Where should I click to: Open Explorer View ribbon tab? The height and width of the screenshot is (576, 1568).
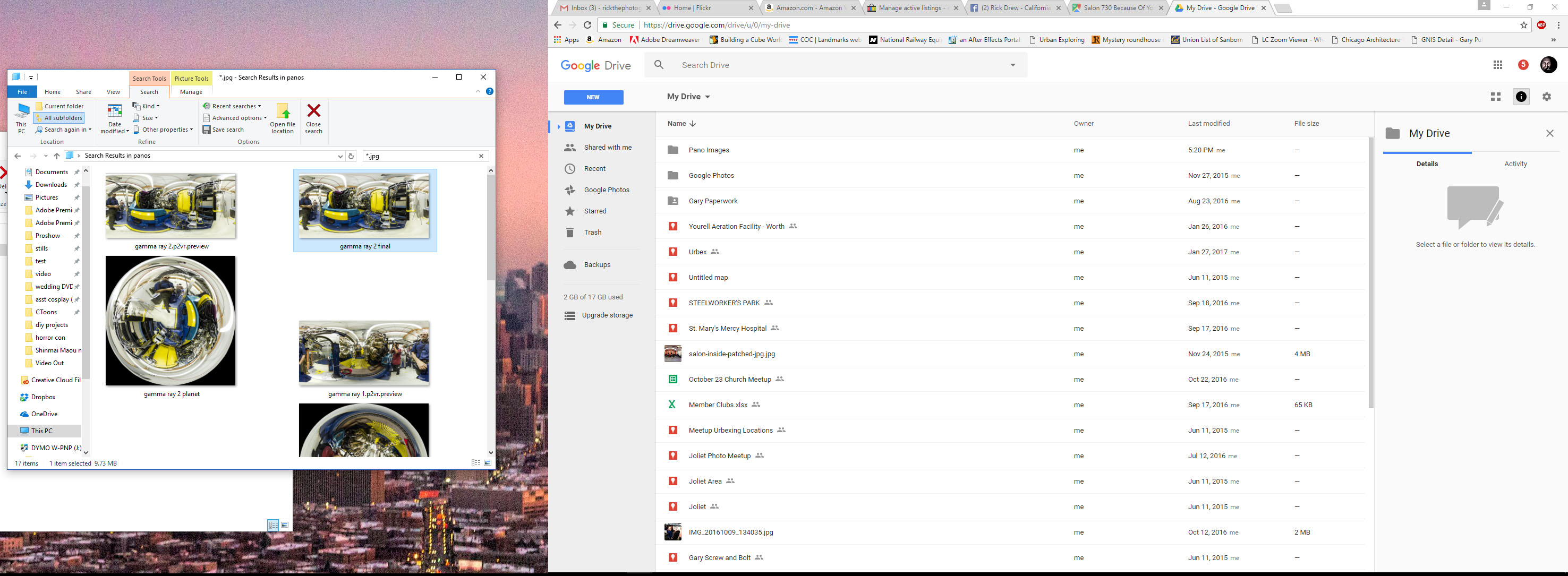coord(113,92)
